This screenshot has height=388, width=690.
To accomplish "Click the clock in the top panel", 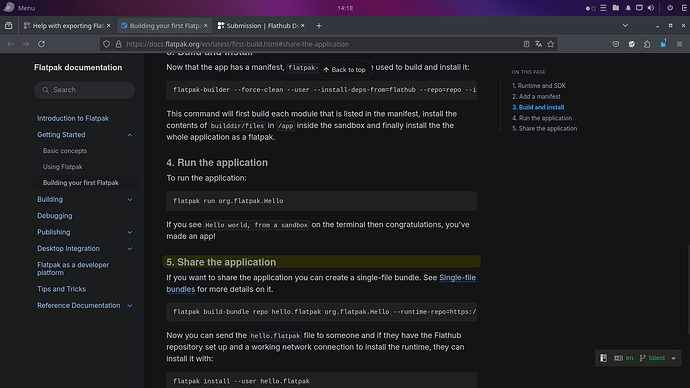I will (x=345, y=8).
